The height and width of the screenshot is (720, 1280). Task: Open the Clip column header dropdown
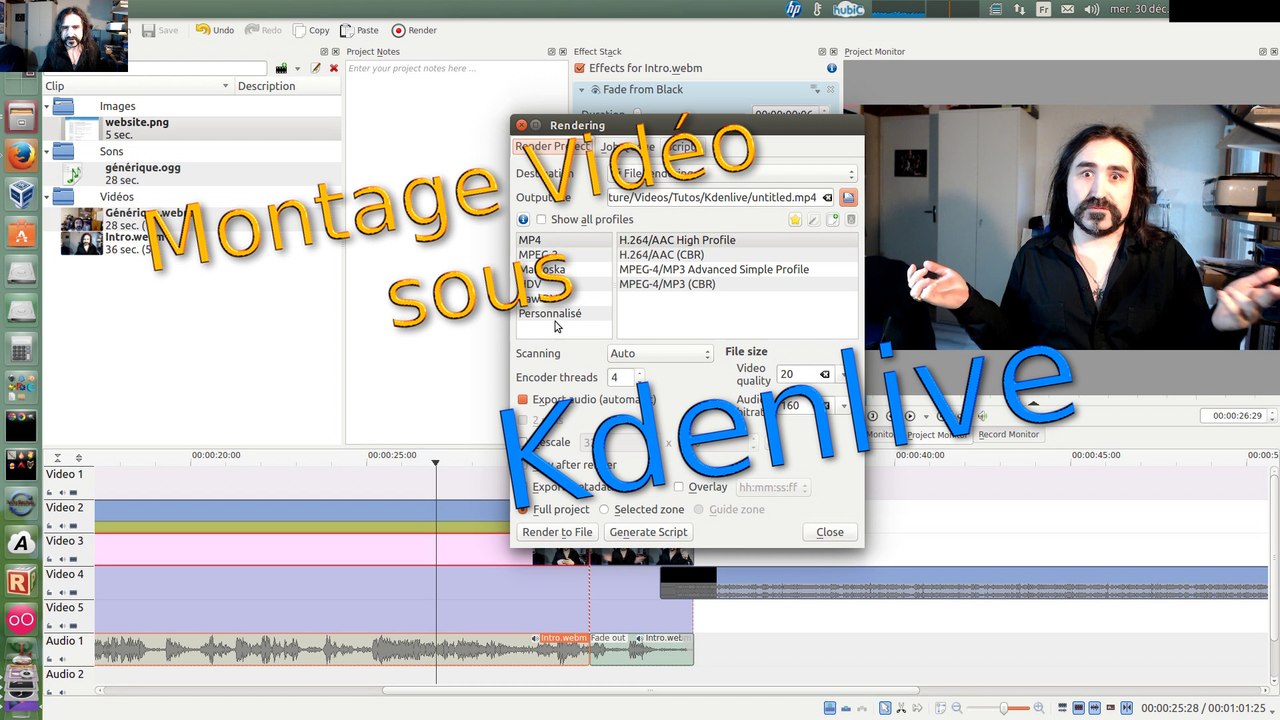pos(225,86)
